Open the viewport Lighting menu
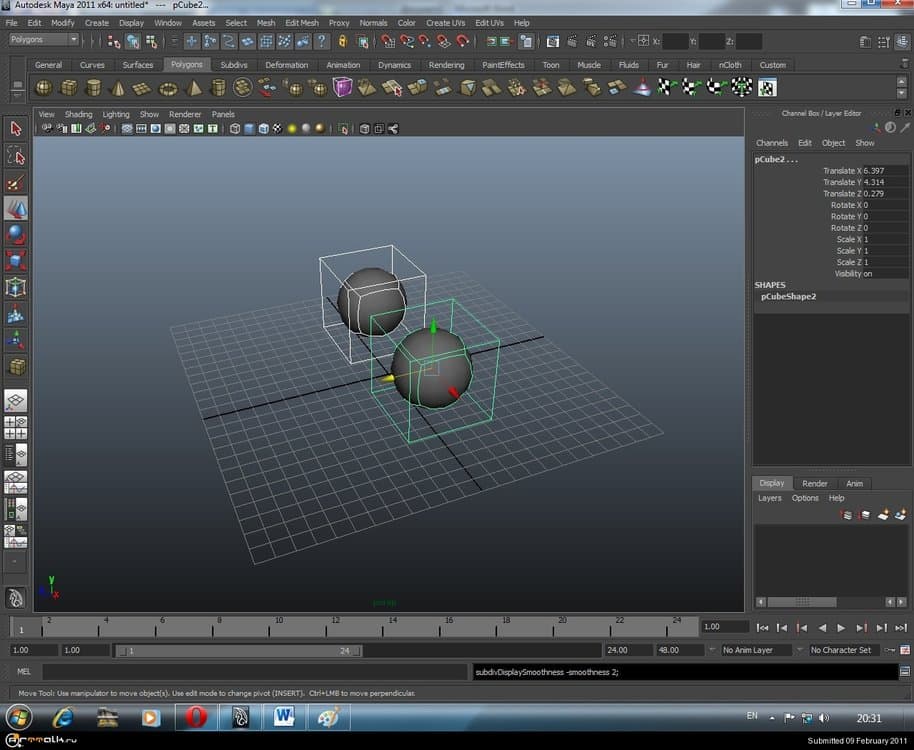The image size is (914, 750). 116,114
